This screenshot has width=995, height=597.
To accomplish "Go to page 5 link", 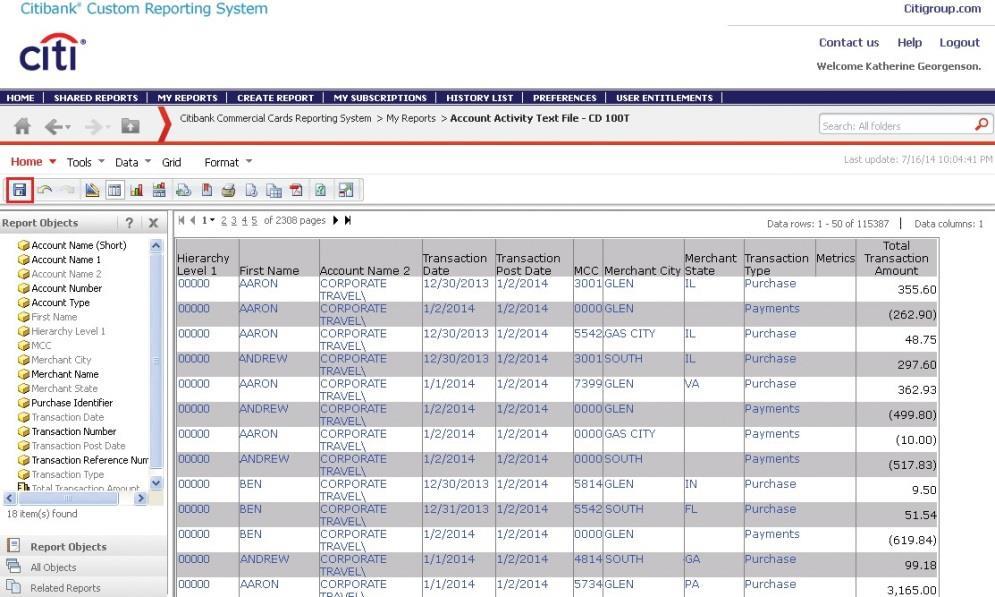I will [254, 220].
